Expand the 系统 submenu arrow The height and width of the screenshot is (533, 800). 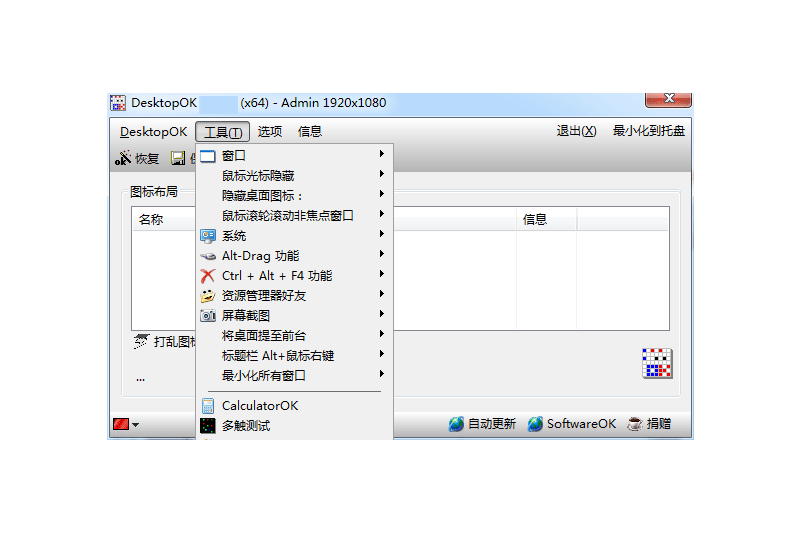(x=381, y=234)
